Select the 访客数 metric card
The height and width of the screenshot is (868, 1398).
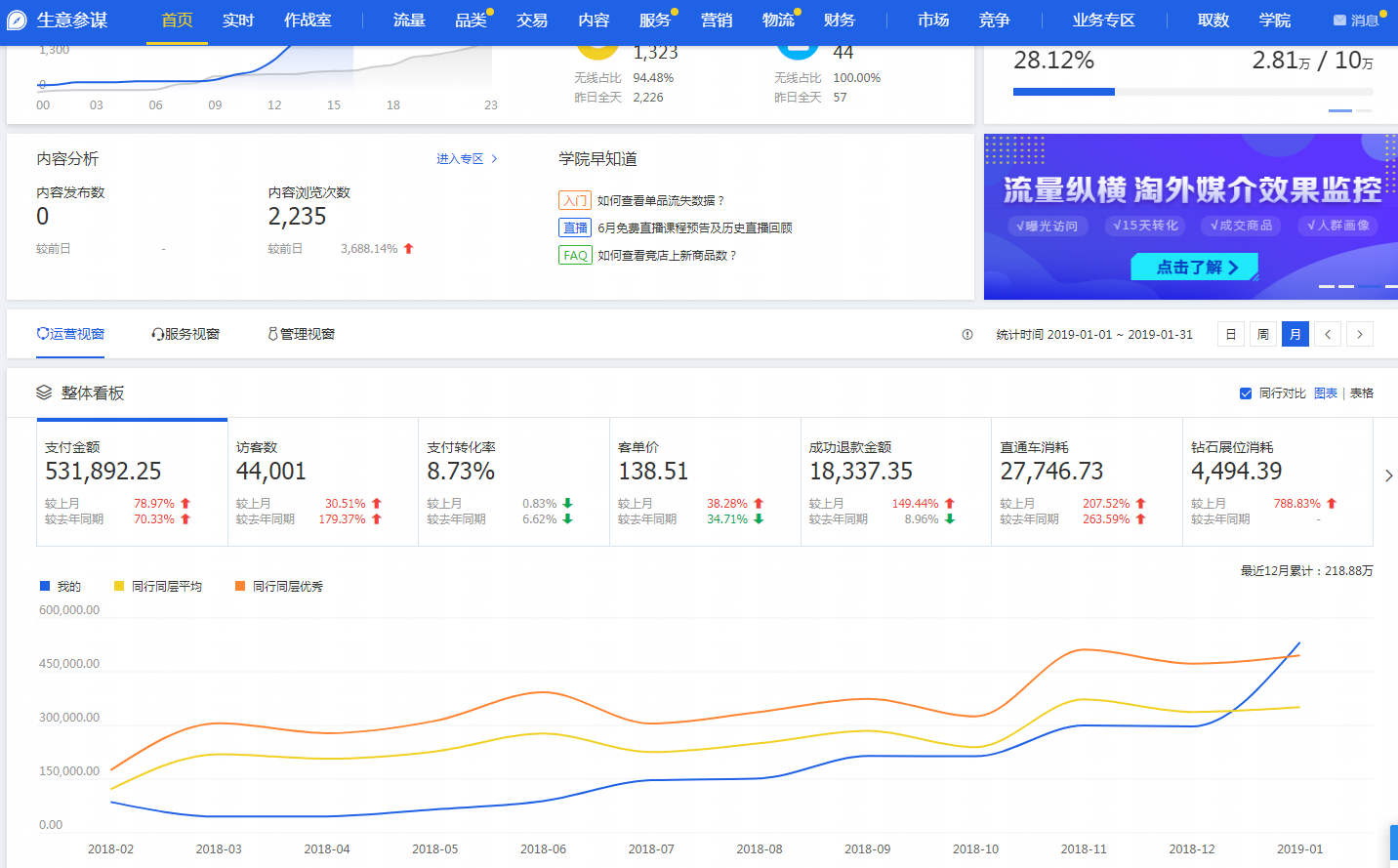pos(322,481)
